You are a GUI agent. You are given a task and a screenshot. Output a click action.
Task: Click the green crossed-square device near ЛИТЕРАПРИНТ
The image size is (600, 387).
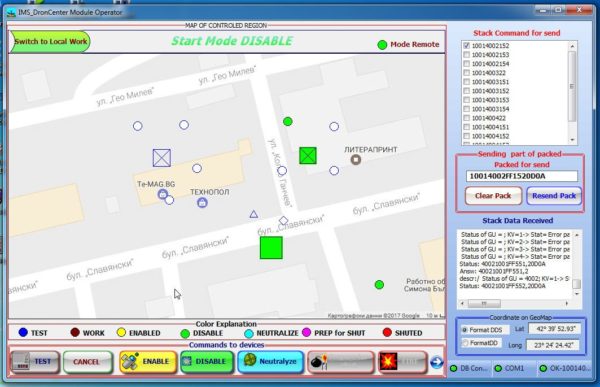pyautogui.click(x=308, y=156)
